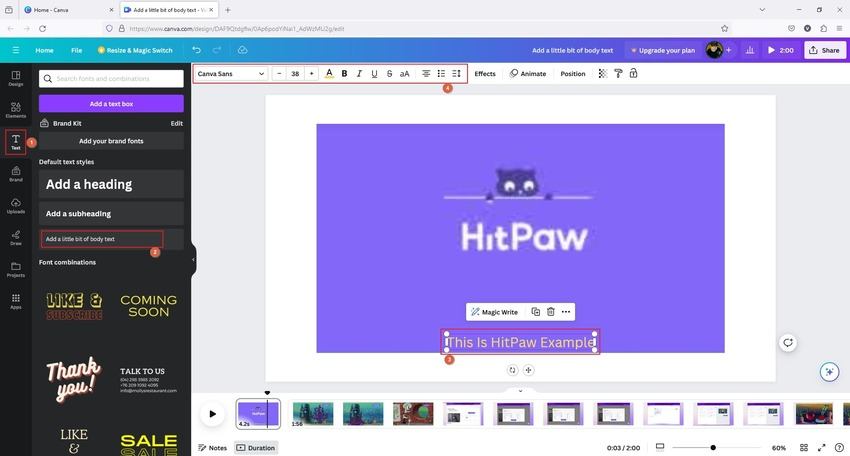Open the Projects folder panel
850x456 pixels.
[16, 269]
